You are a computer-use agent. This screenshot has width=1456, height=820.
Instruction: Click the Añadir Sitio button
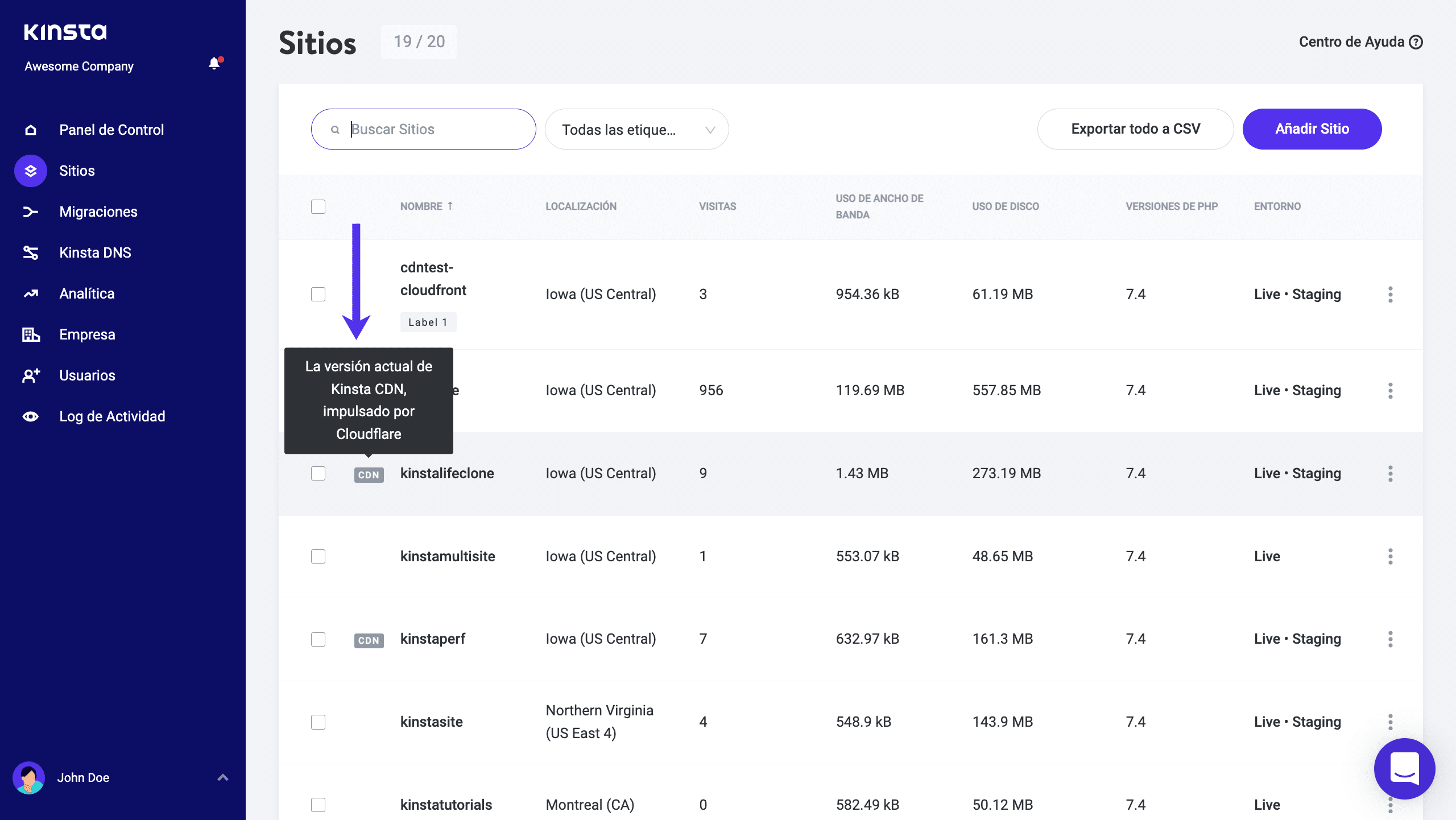coord(1312,129)
